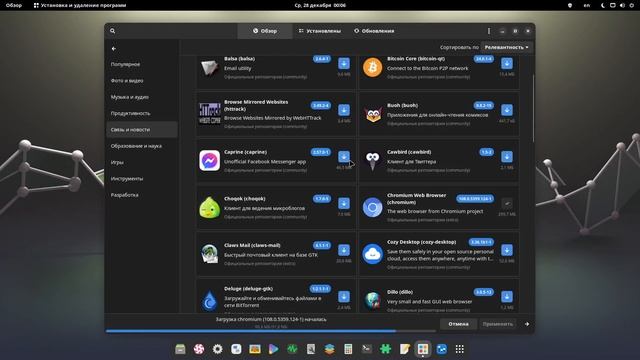Cancel the transaction with Отмена

458,324
